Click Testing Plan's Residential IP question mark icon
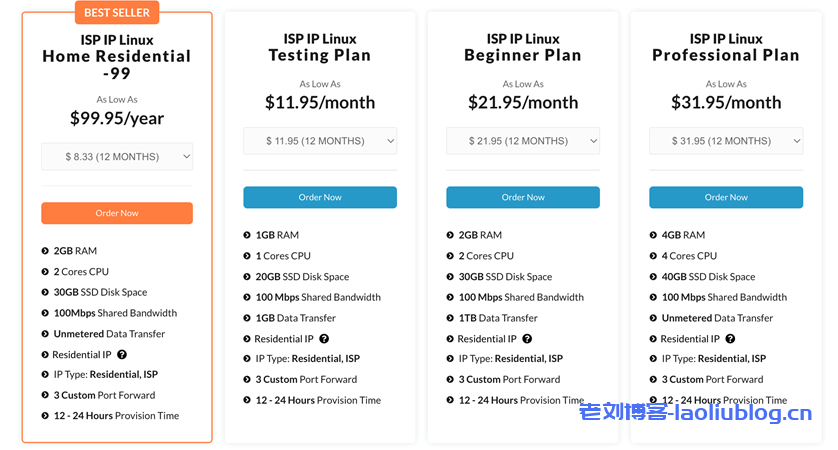Image resolution: width=838 pixels, height=450 pixels. click(x=324, y=339)
